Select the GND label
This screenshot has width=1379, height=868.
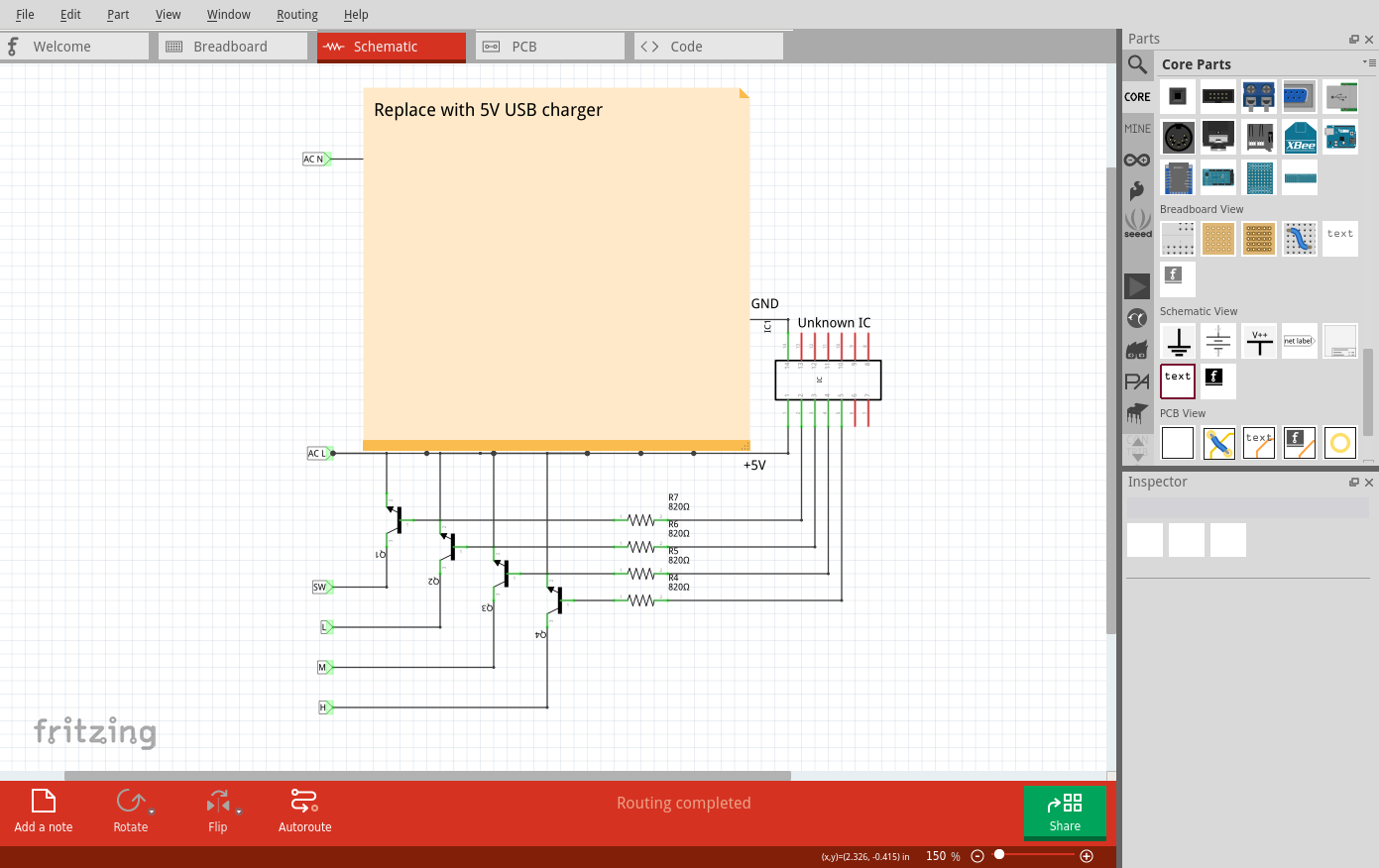[764, 304]
